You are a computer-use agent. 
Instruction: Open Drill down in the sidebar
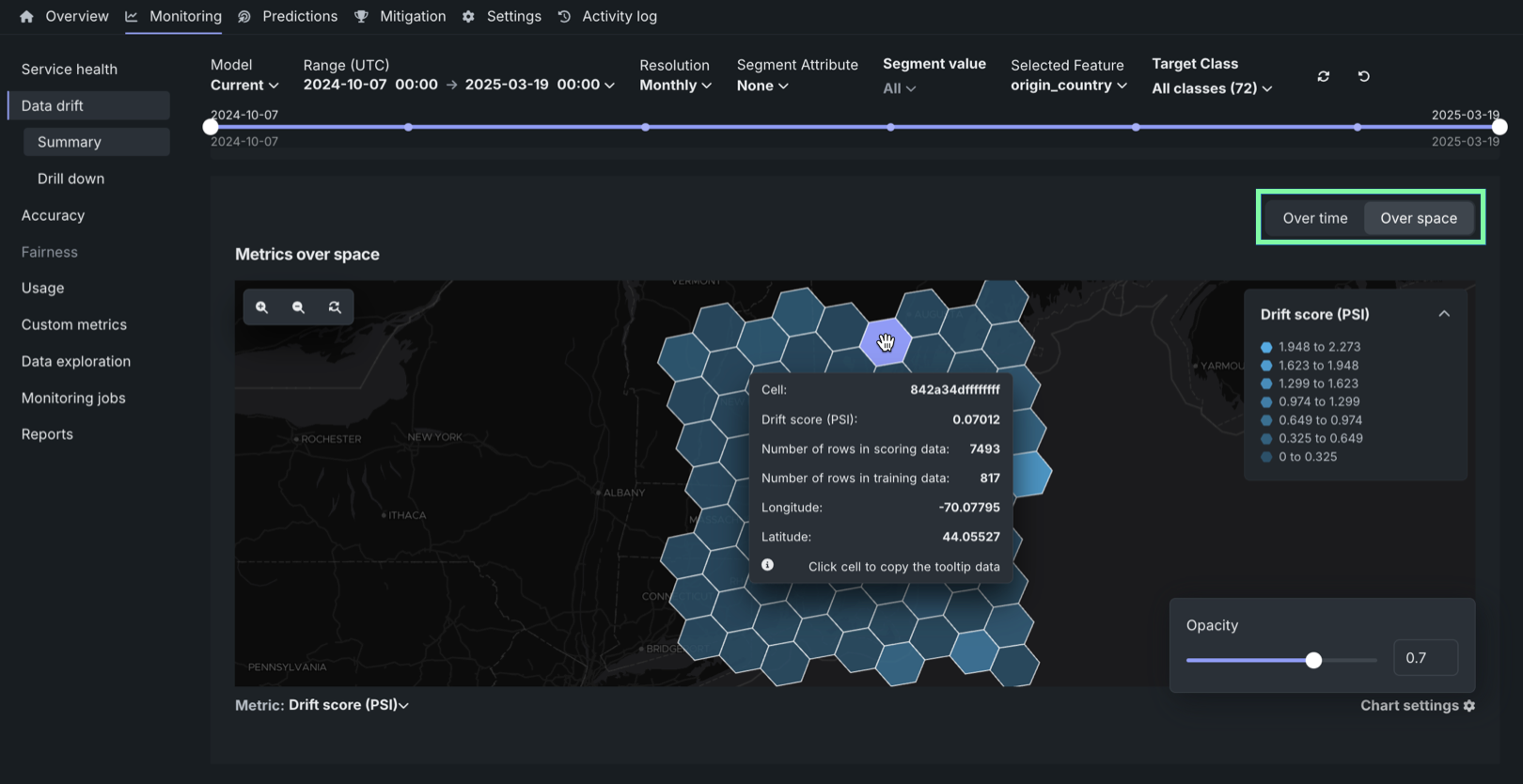click(x=71, y=179)
